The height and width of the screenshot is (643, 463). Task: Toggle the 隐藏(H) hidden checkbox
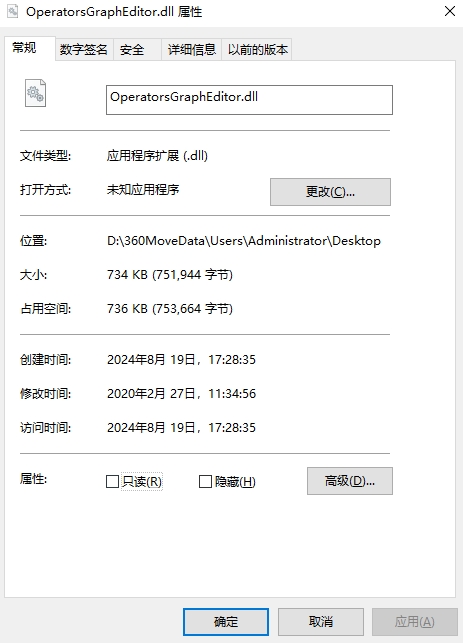(x=205, y=481)
